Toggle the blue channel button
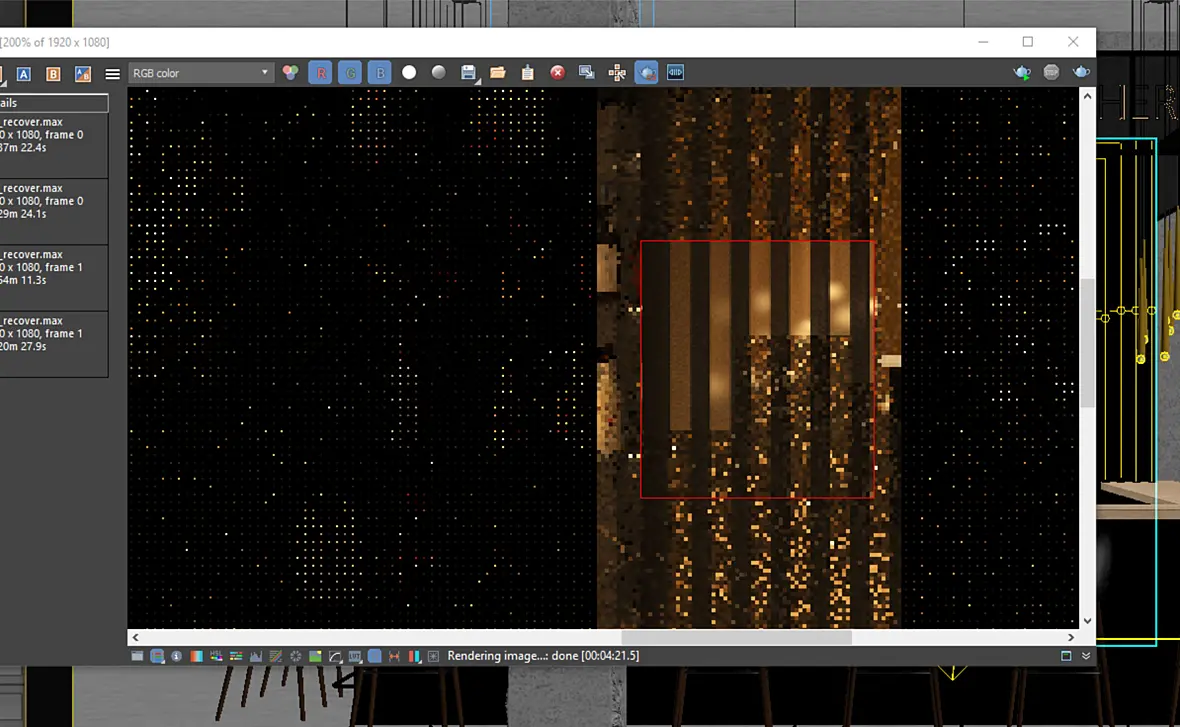The width and height of the screenshot is (1180, 727). coord(380,73)
